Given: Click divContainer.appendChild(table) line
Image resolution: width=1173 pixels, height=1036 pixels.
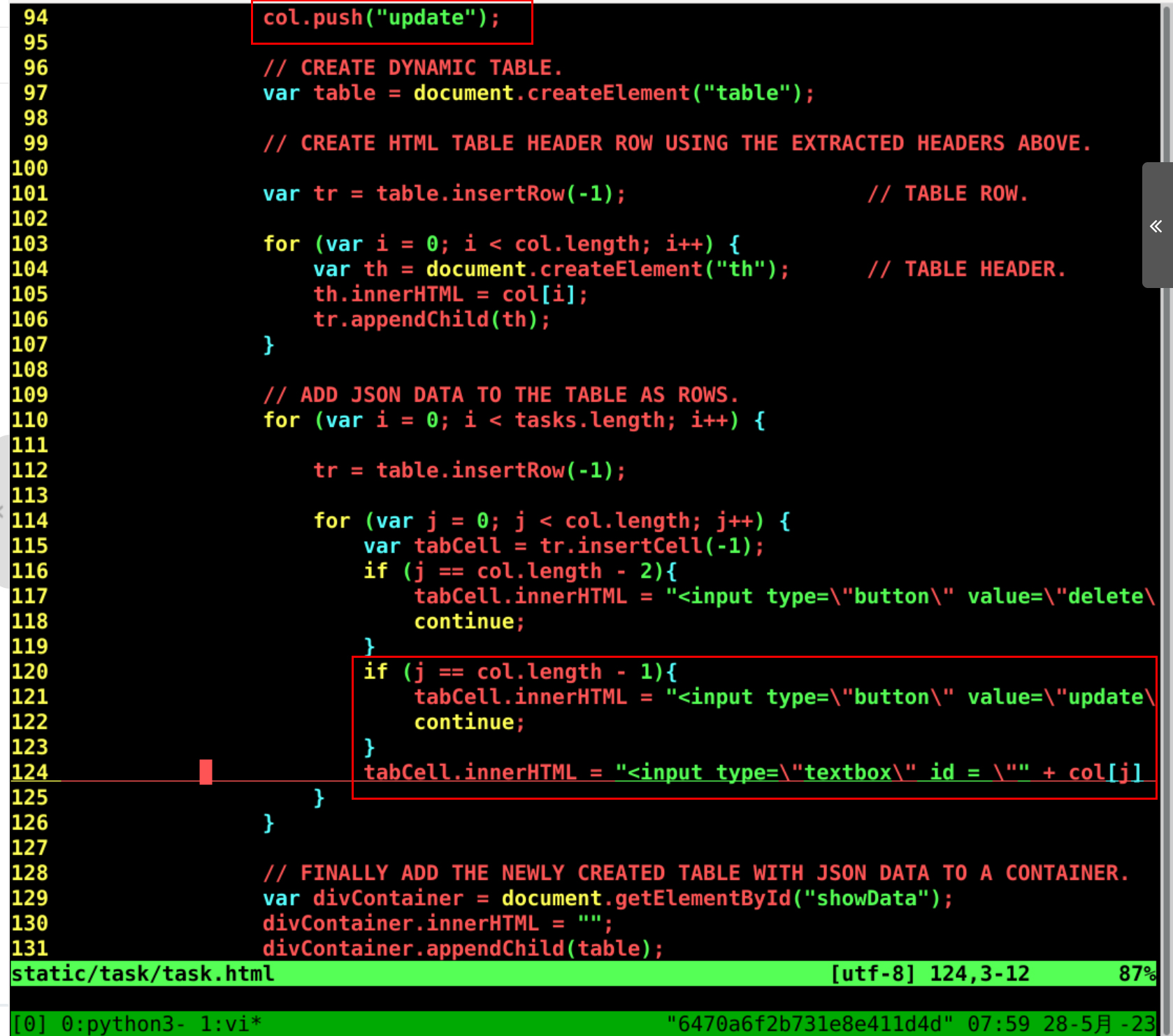Looking at the screenshot, I should [x=463, y=949].
